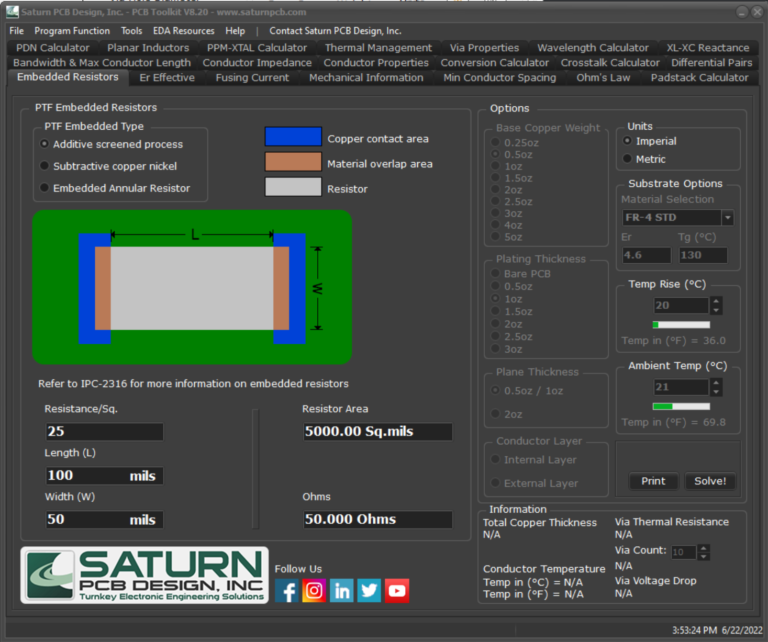The height and width of the screenshot is (642, 768).
Task: Open the LinkedIn social icon
Action: (342, 590)
